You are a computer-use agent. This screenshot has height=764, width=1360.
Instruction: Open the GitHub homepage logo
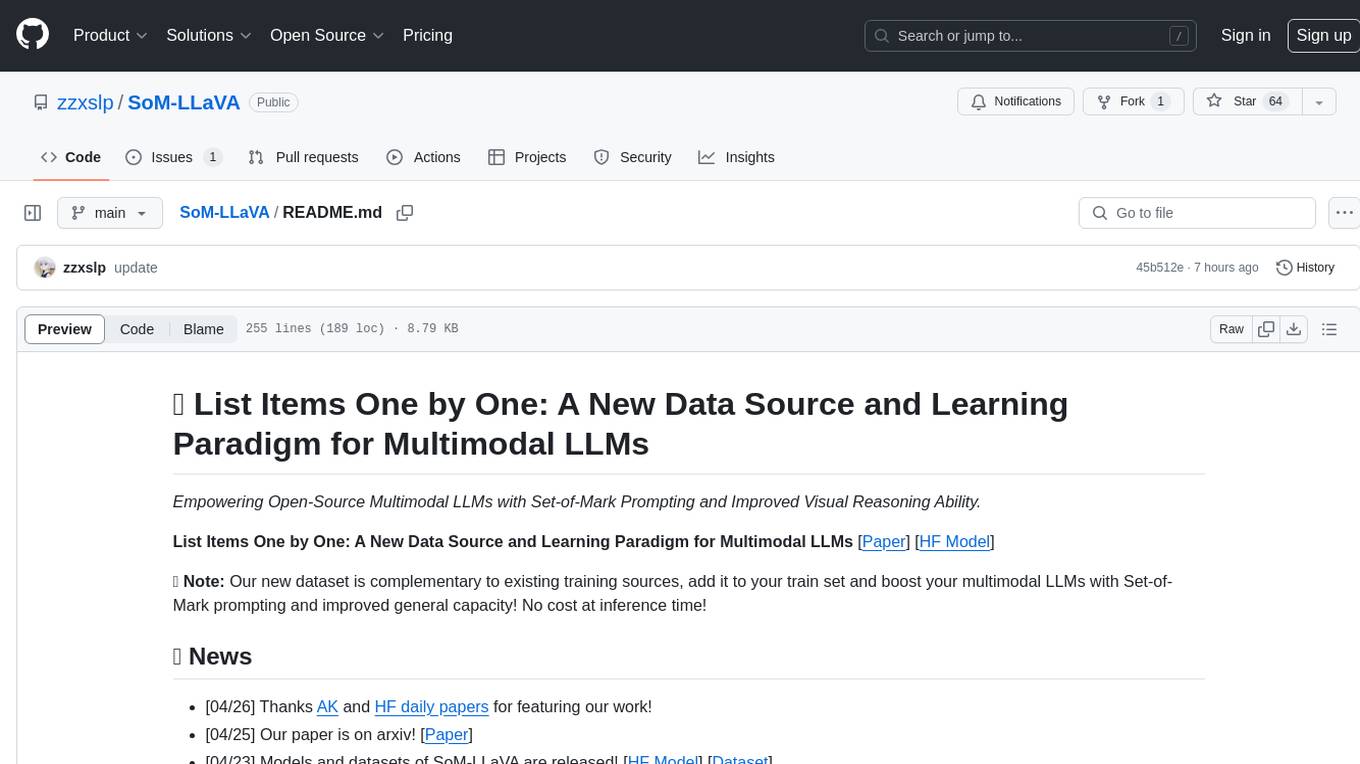click(32, 35)
